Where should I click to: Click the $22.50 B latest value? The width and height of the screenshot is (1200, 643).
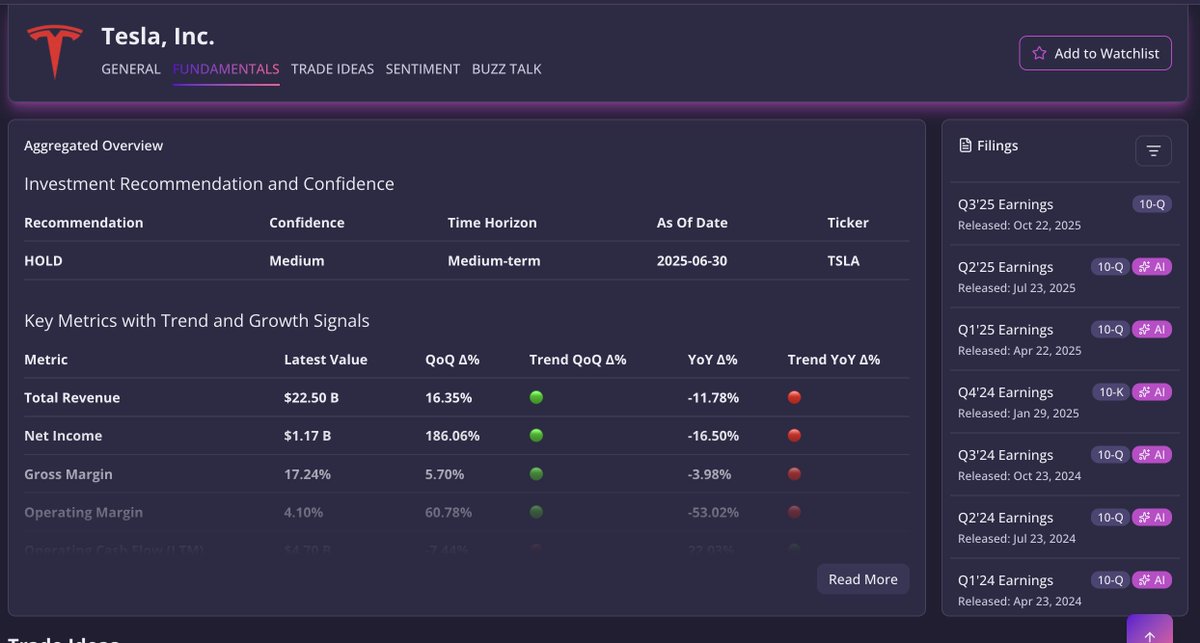click(x=311, y=397)
